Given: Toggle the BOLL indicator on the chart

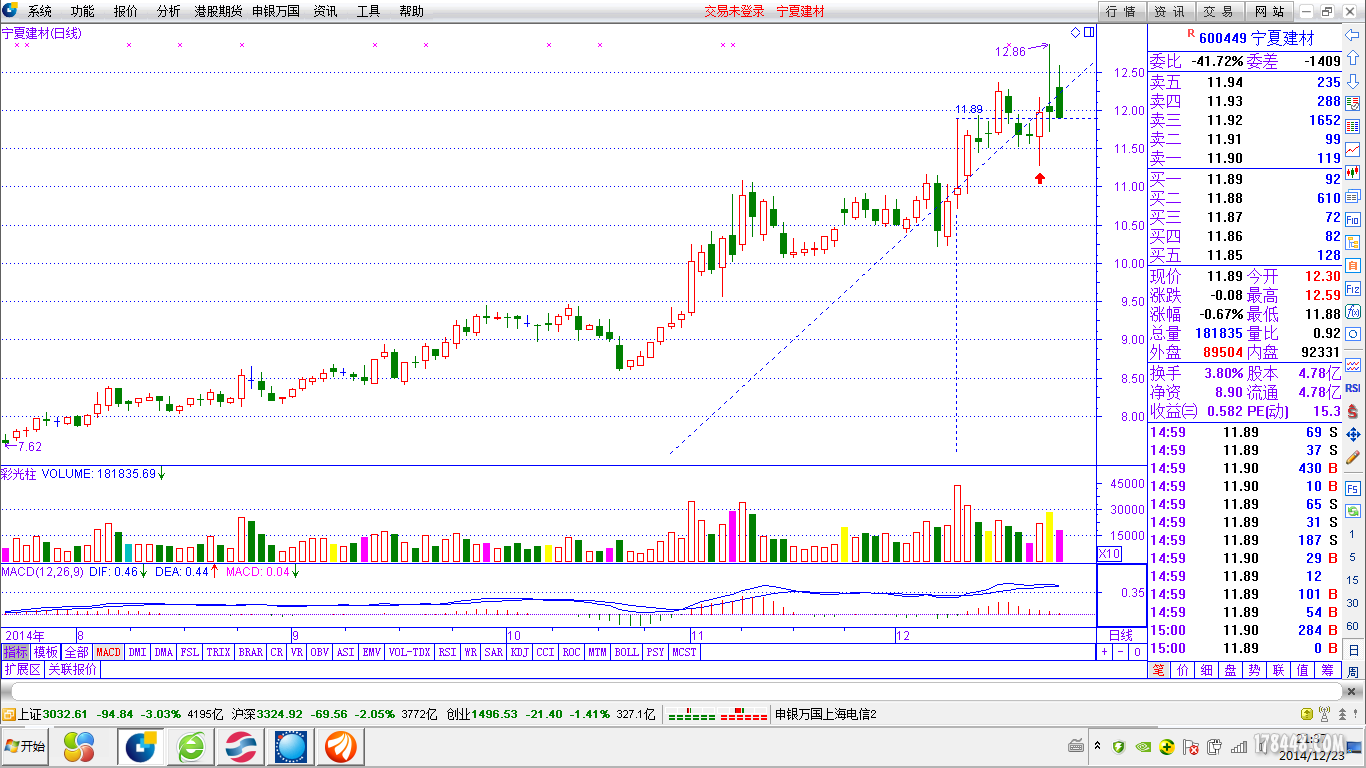Looking at the screenshot, I should click(x=626, y=652).
